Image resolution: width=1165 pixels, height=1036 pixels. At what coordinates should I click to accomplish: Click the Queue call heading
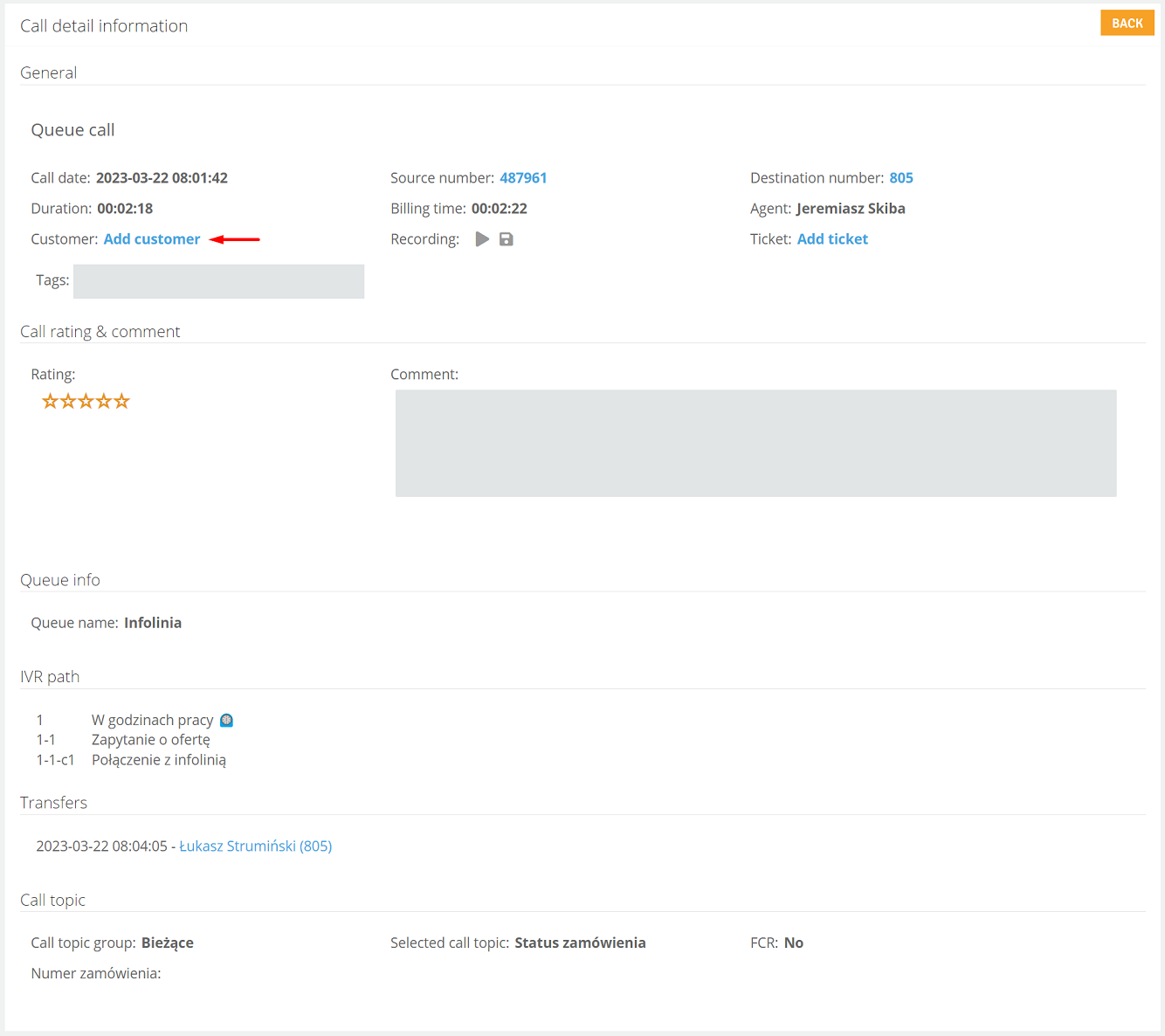[x=73, y=130]
